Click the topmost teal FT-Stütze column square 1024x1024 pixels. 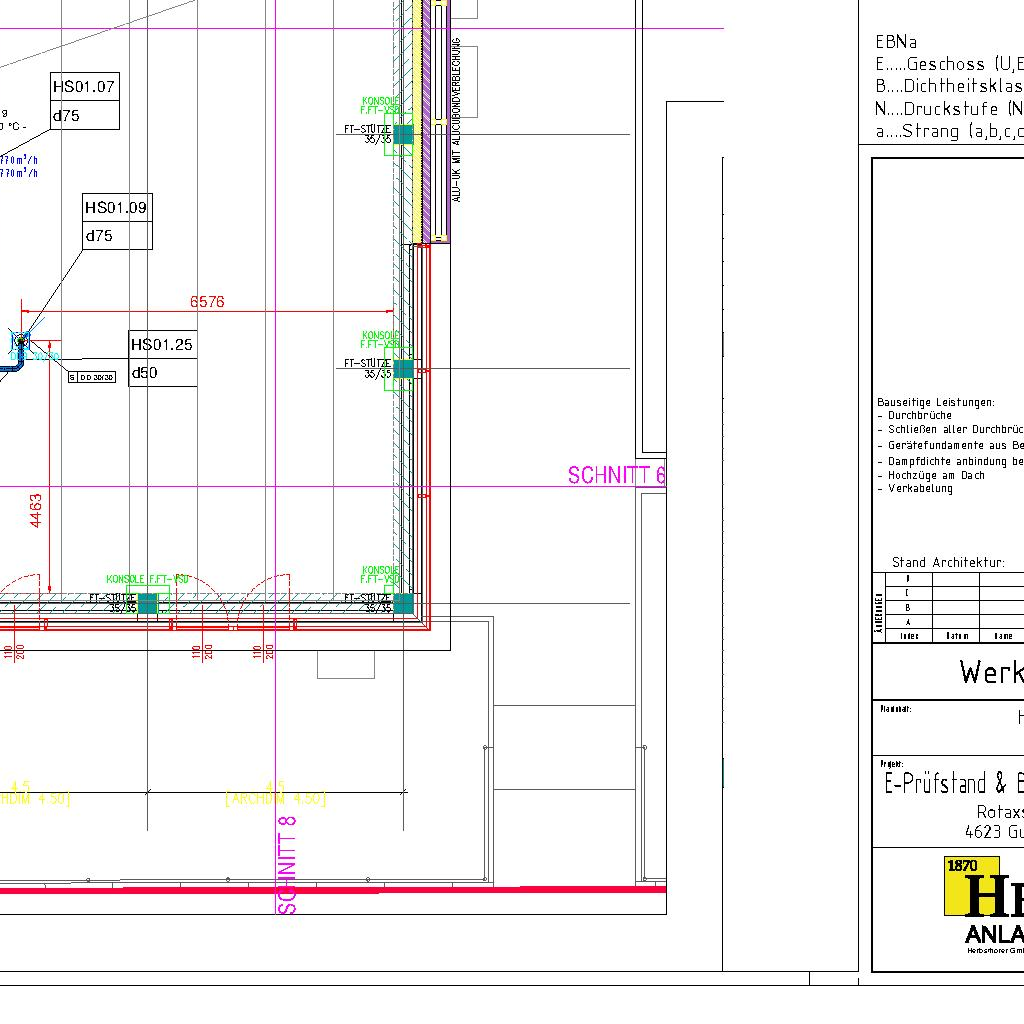[403, 134]
